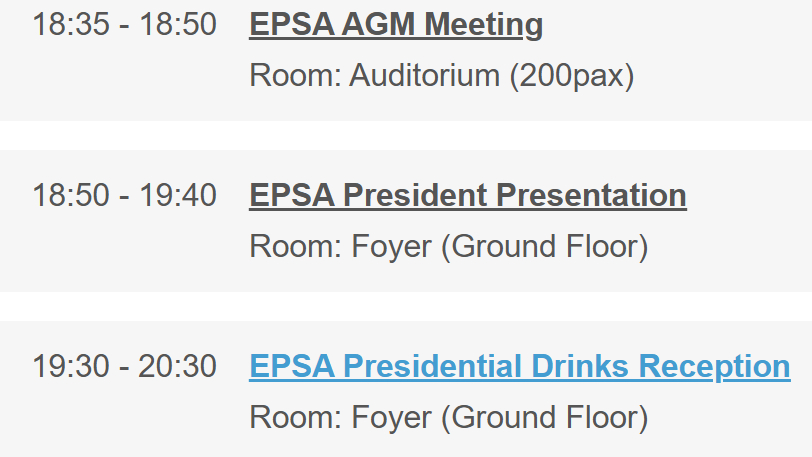Open the EPSA AGM Meeting link

[396, 25]
